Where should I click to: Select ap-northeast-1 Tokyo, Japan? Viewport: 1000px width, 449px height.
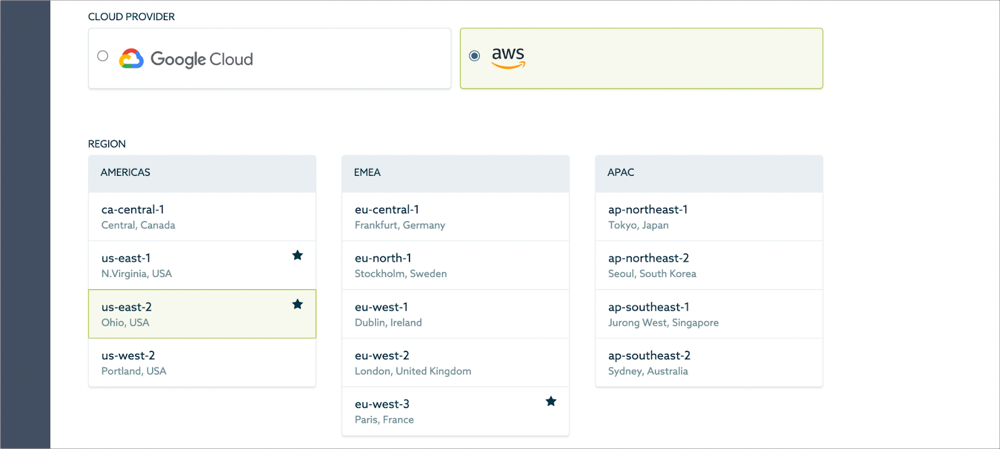coord(708,217)
